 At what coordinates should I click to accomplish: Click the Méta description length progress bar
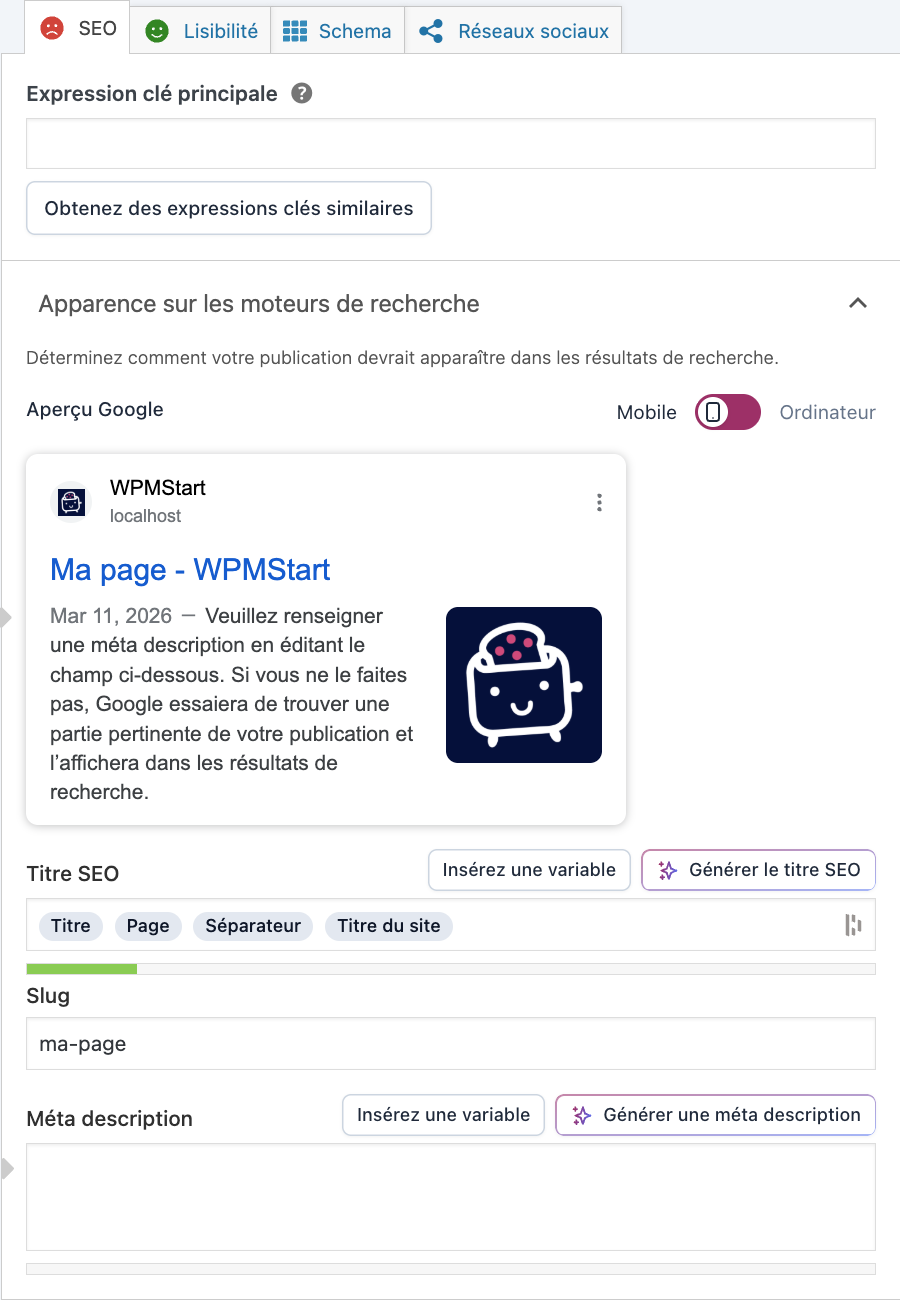pos(451,1269)
